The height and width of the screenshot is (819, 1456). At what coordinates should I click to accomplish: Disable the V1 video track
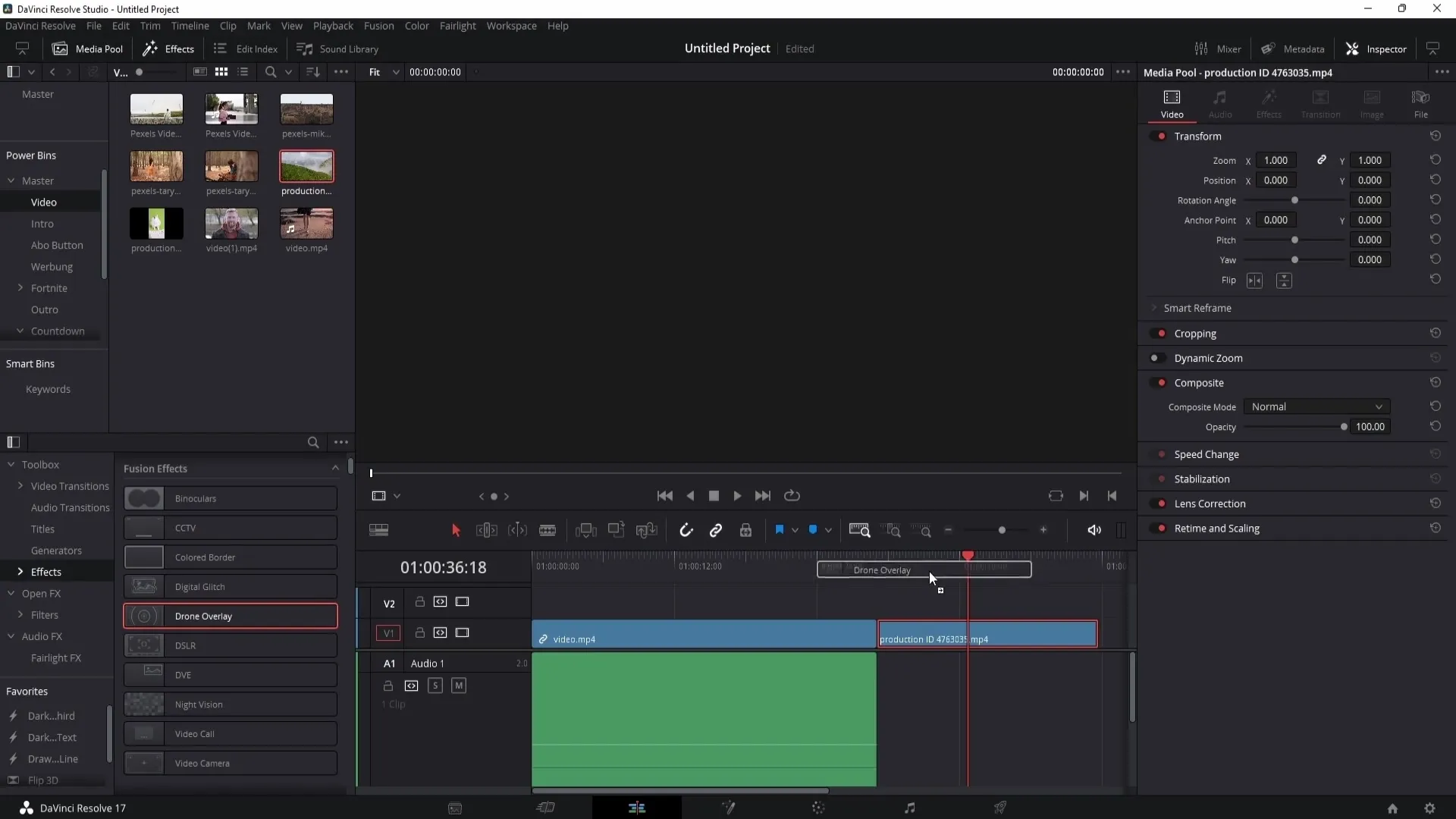coord(462,633)
